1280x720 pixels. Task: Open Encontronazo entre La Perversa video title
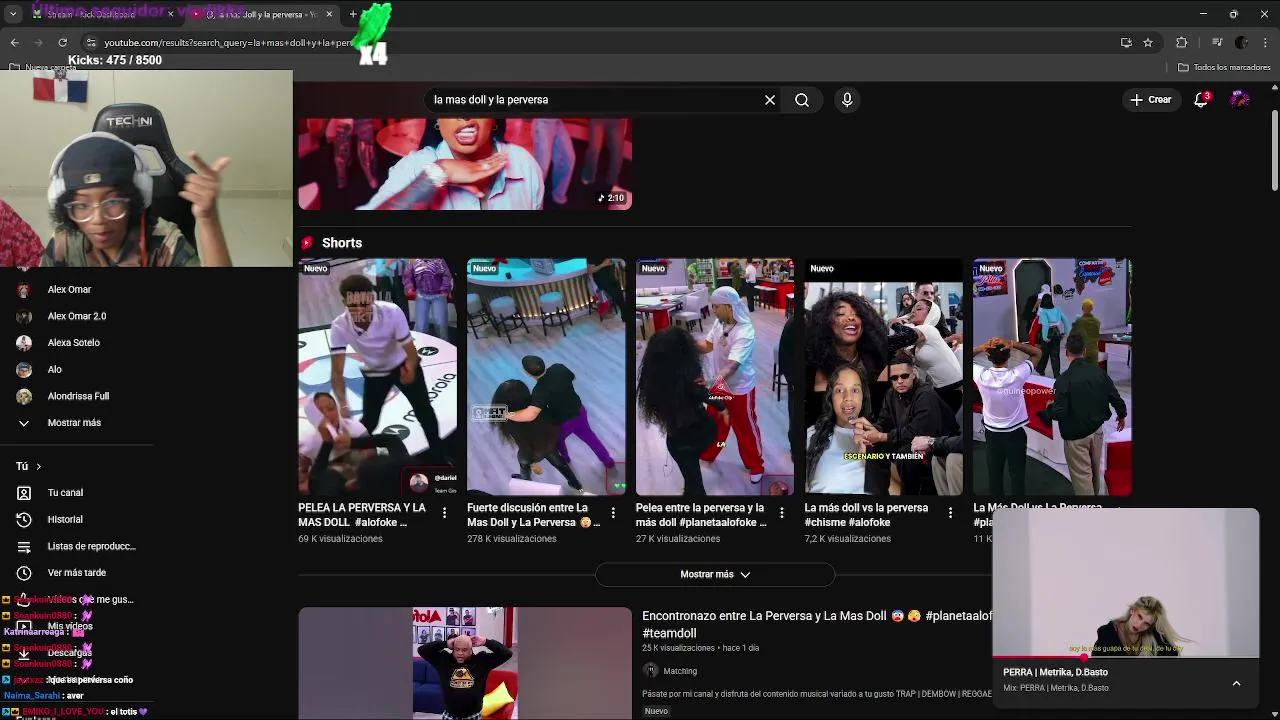(x=817, y=624)
